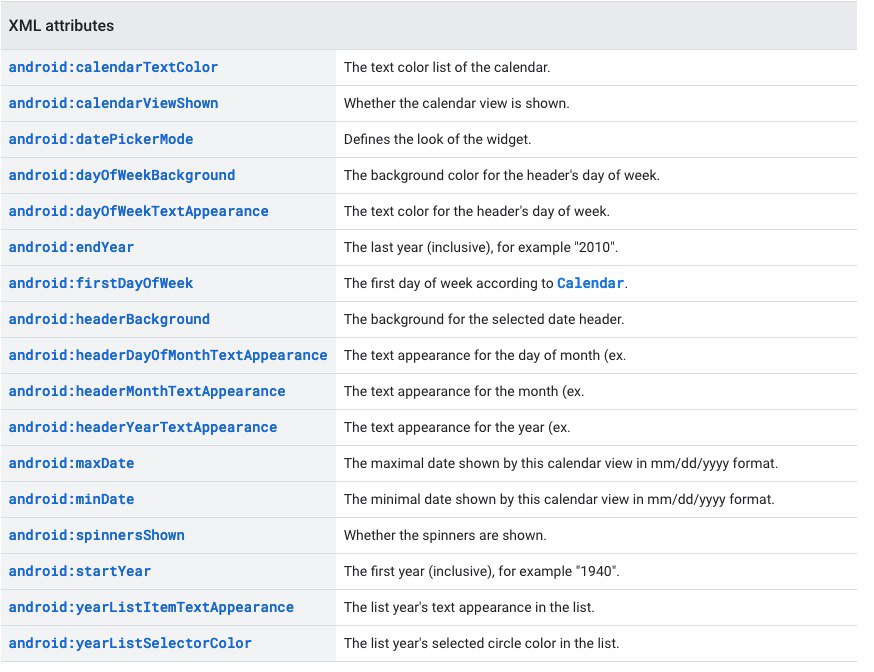Viewport: 874px width, 672px height.
Task: Click the android:firstDayOfWeek link
Action: coord(101,283)
